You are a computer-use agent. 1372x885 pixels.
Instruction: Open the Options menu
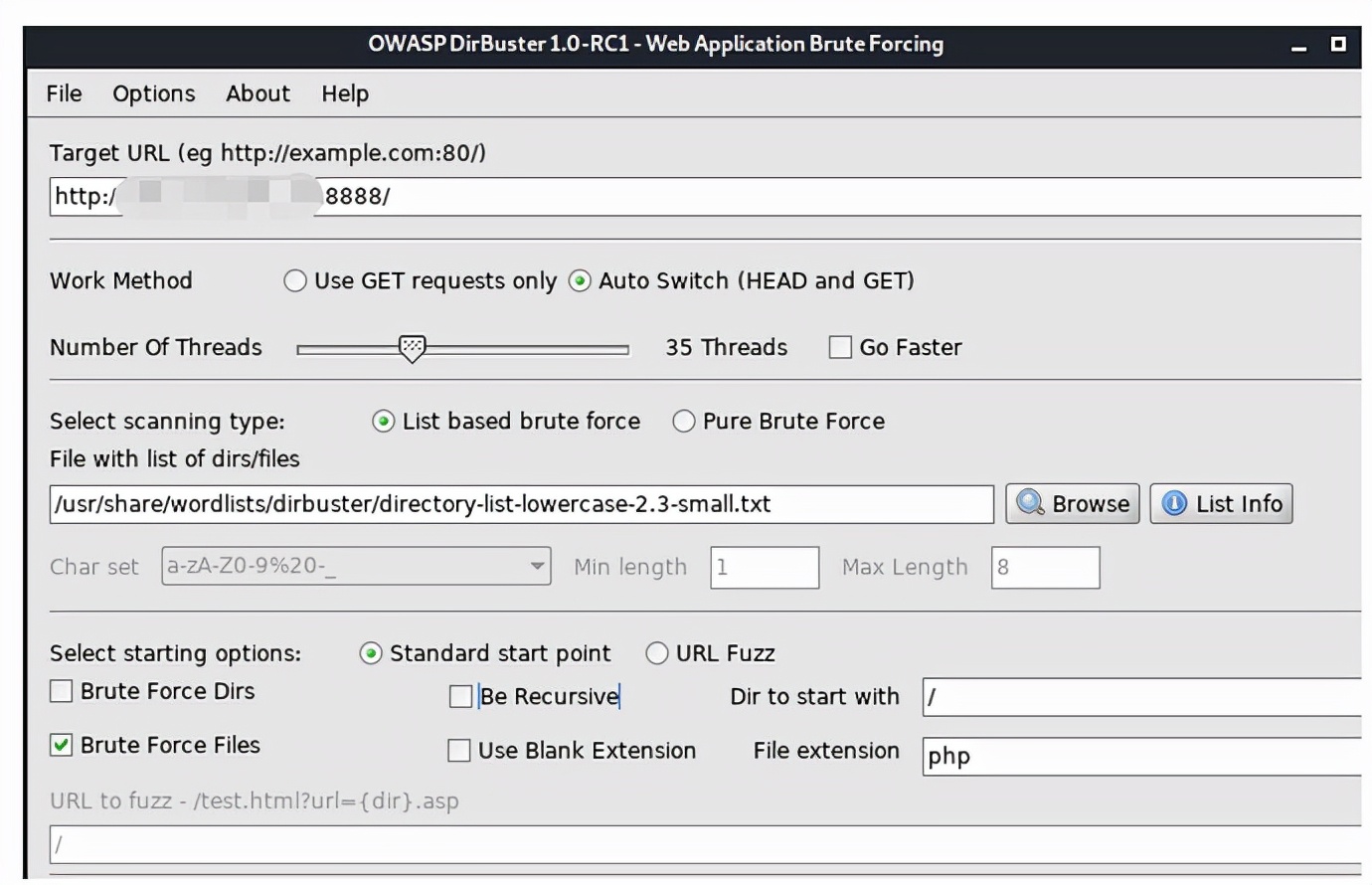(x=154, y=93)
